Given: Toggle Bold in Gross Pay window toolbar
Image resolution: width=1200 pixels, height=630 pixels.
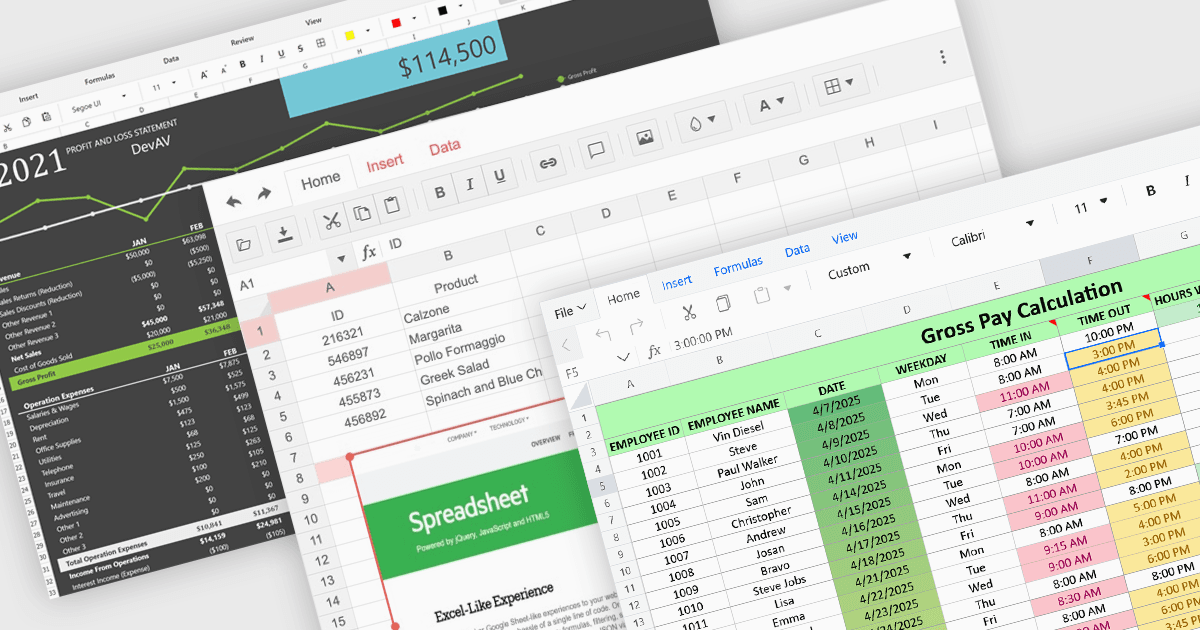Looking at the screenshot, I should click(1151, 191).
